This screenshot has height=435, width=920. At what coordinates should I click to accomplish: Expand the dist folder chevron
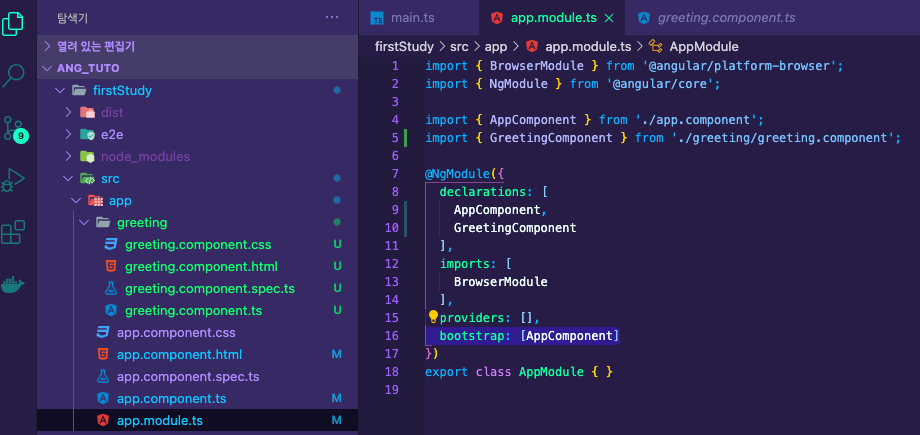[x=68, y=112]
